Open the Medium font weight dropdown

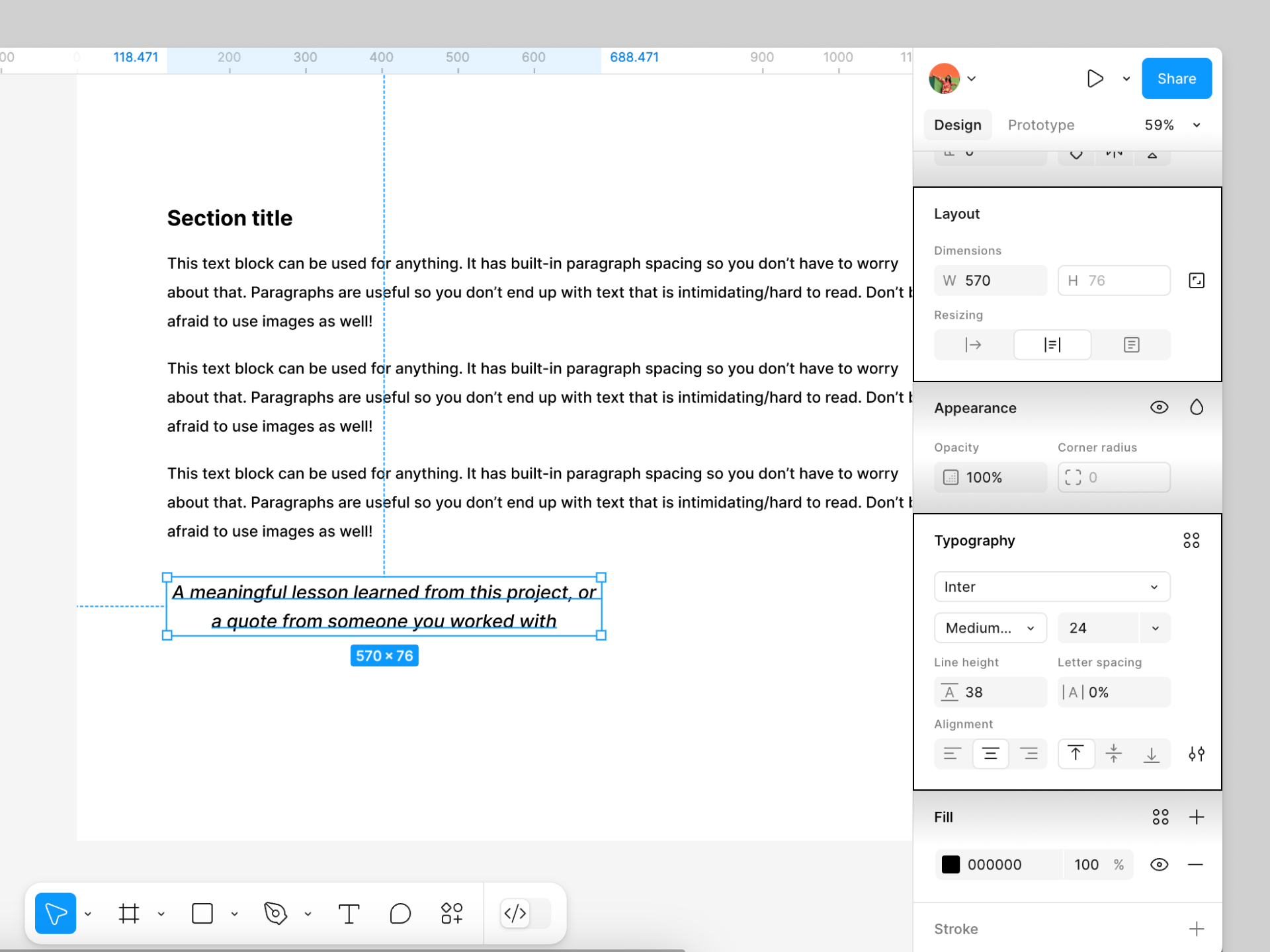[990, 628]
